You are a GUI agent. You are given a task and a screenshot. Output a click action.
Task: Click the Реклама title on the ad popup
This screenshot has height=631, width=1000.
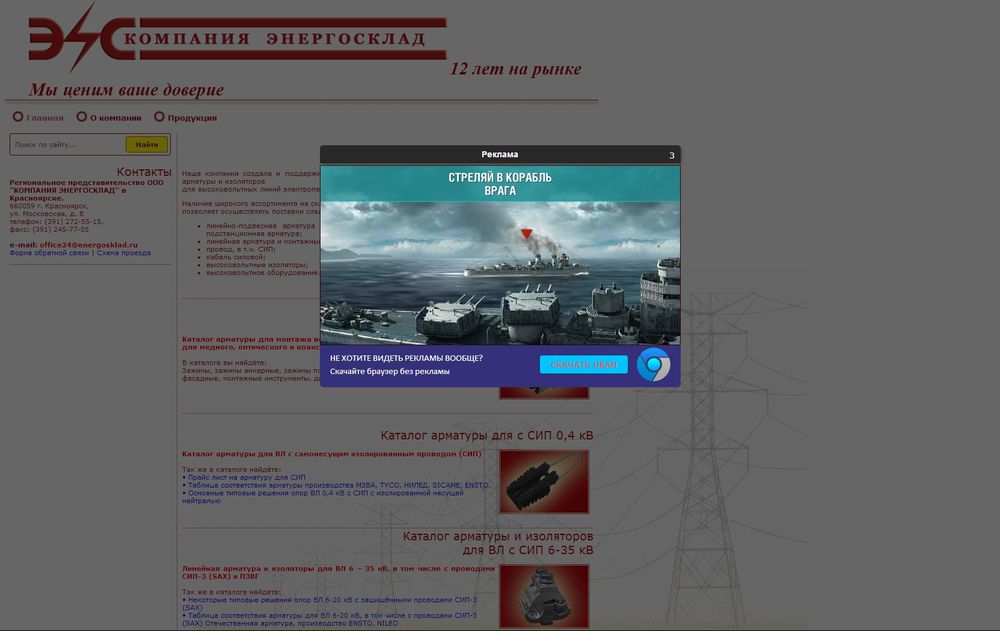click(499, 154)
